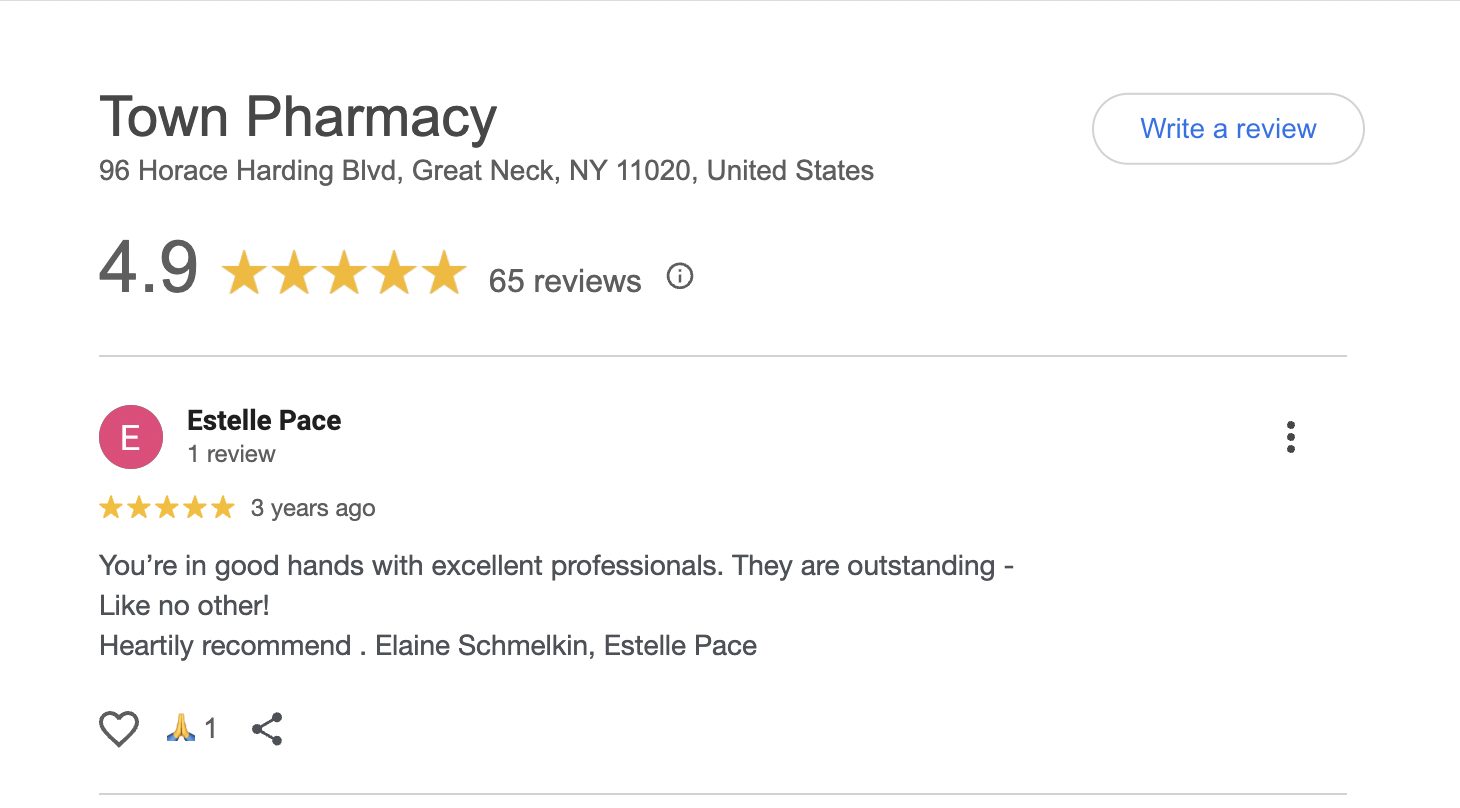The width and height of the screenshot is (1460, 808).
Task: Click the 4.9 overall rating number
Action: coord(148,269)
